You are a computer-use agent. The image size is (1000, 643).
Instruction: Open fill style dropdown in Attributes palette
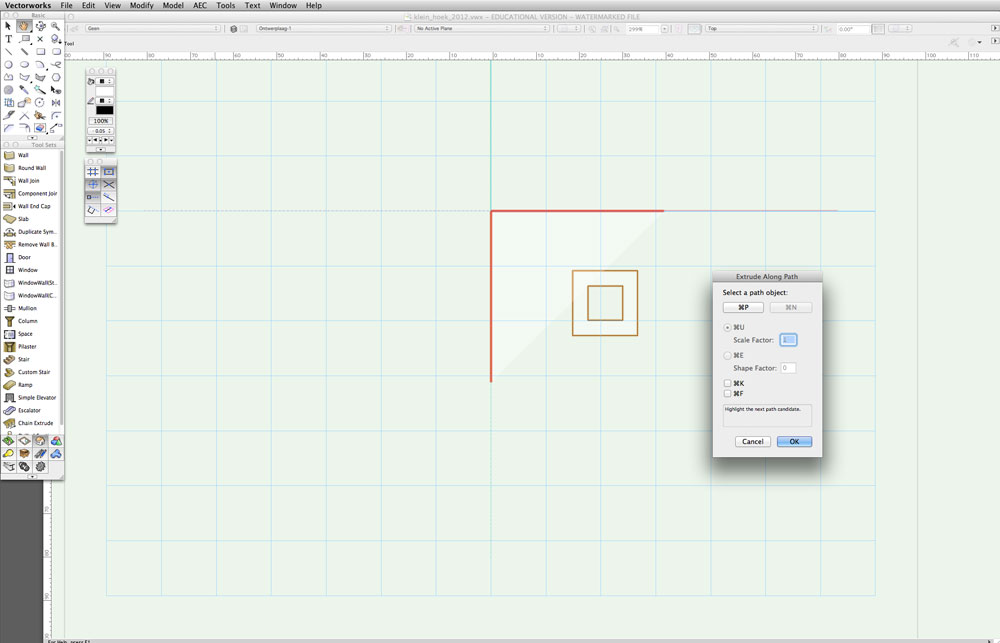[105, 82]
